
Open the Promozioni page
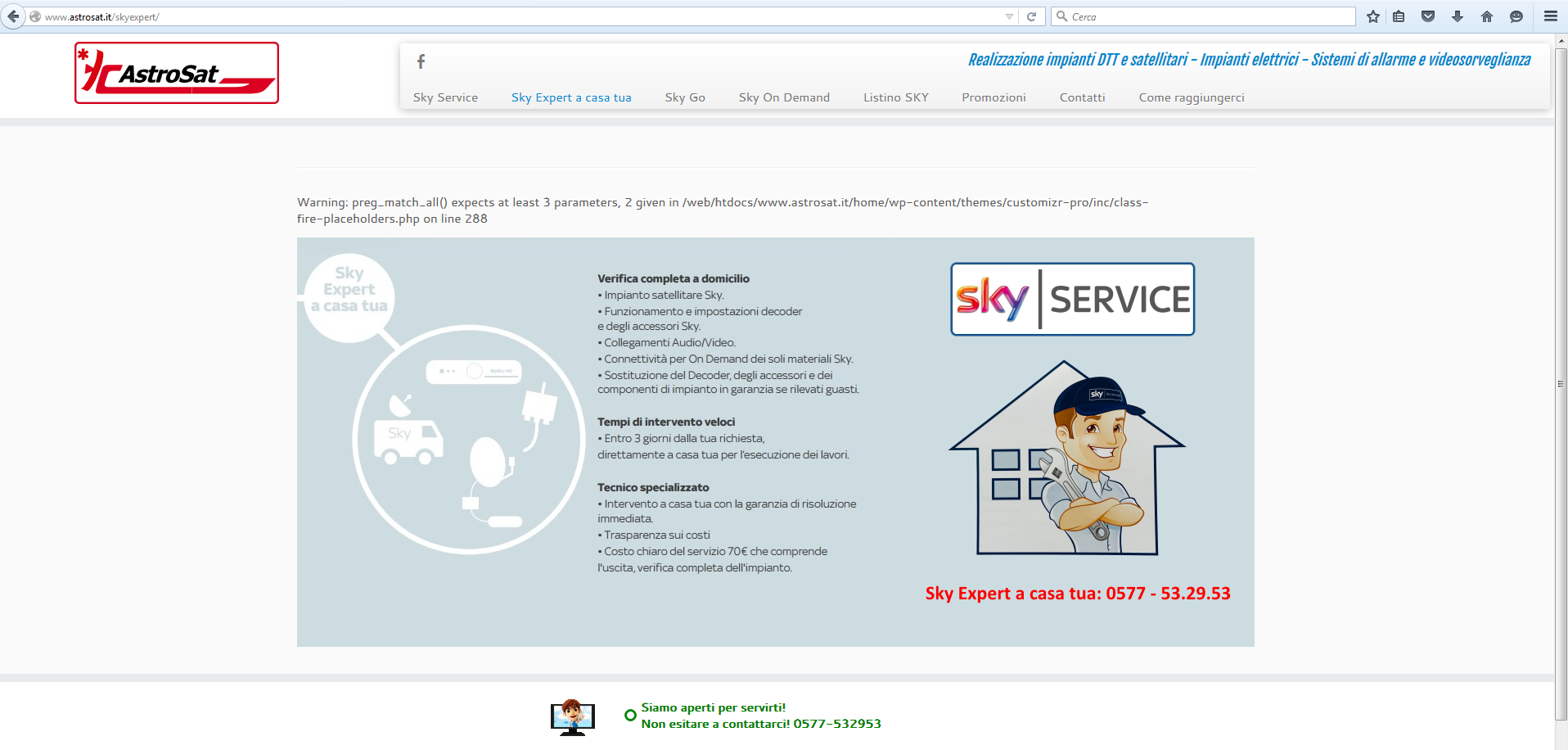pos(994,97)
